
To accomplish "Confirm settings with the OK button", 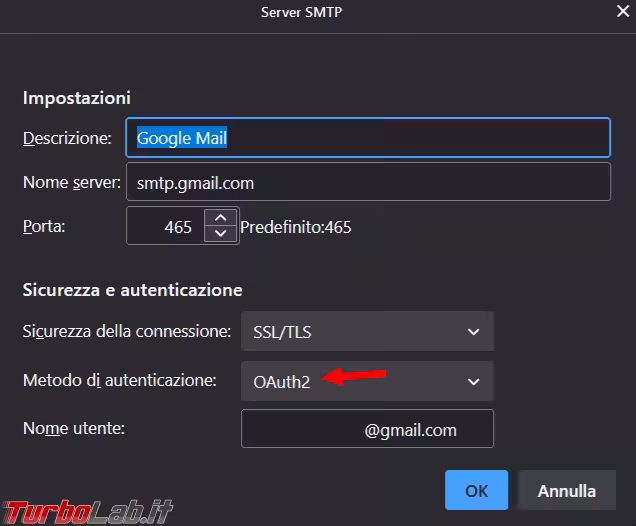I will (x=476, y=491).
